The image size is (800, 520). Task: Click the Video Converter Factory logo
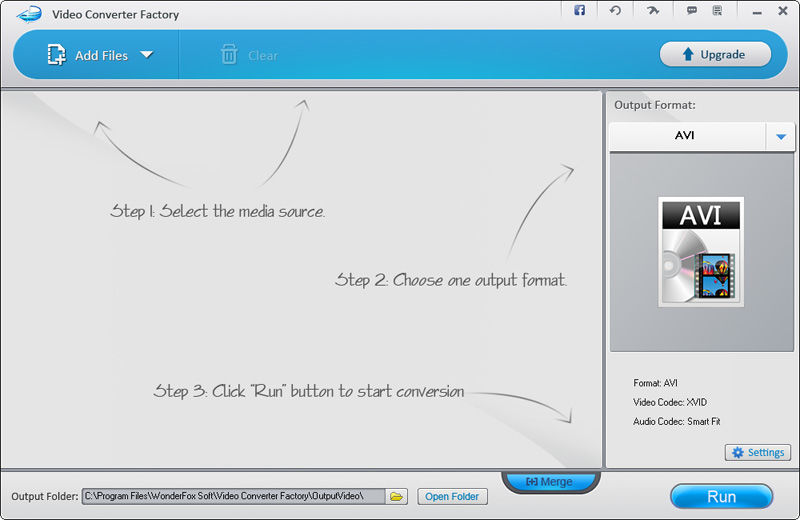pos(29,14)
